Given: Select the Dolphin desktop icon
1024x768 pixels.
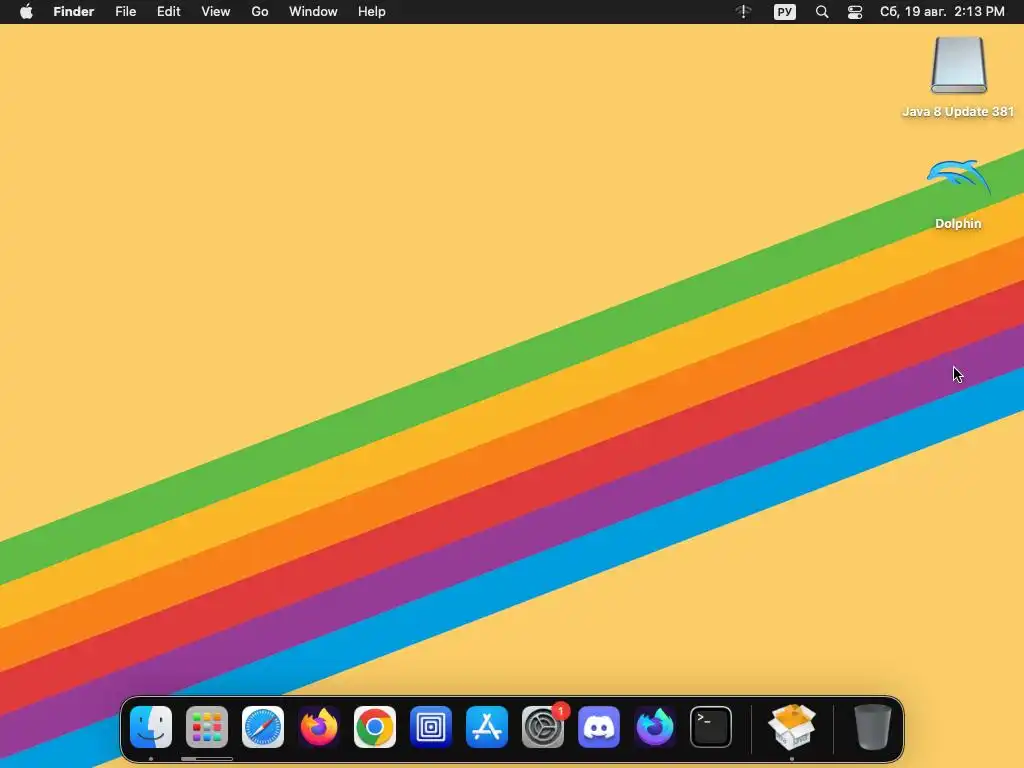Looking at the screenshot, I should tap(959, 178).
